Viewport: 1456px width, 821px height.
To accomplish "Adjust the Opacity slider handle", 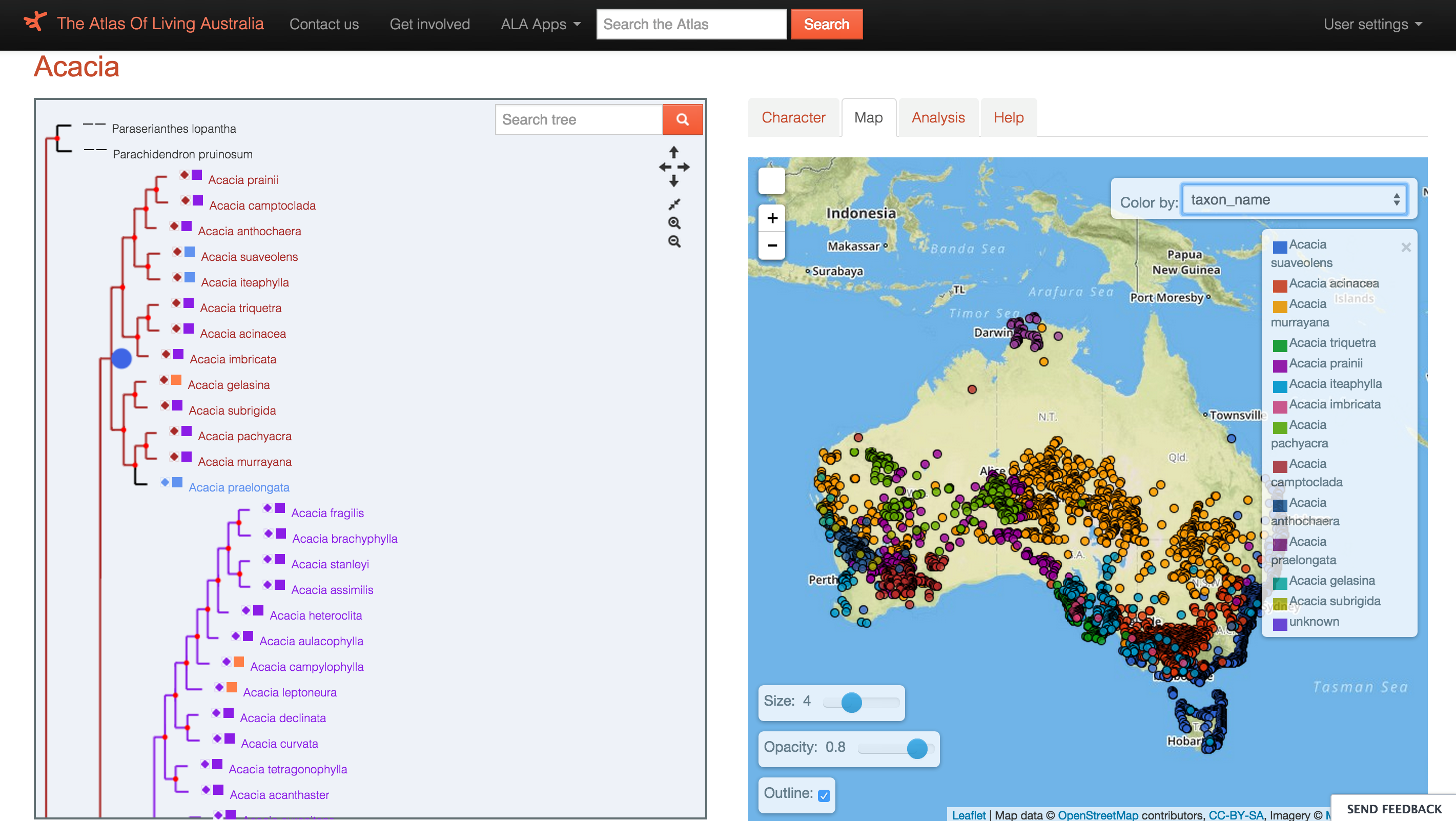I will coord(917,748).
